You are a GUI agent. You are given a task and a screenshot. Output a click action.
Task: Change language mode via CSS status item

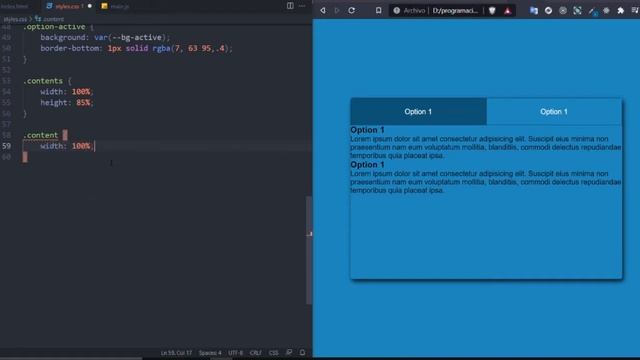click(273, 353)
